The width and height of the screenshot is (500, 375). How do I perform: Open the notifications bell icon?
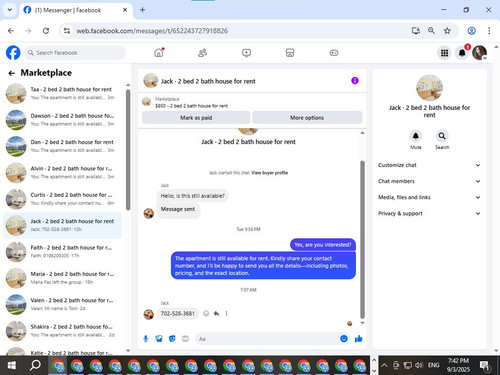[462, 53]
